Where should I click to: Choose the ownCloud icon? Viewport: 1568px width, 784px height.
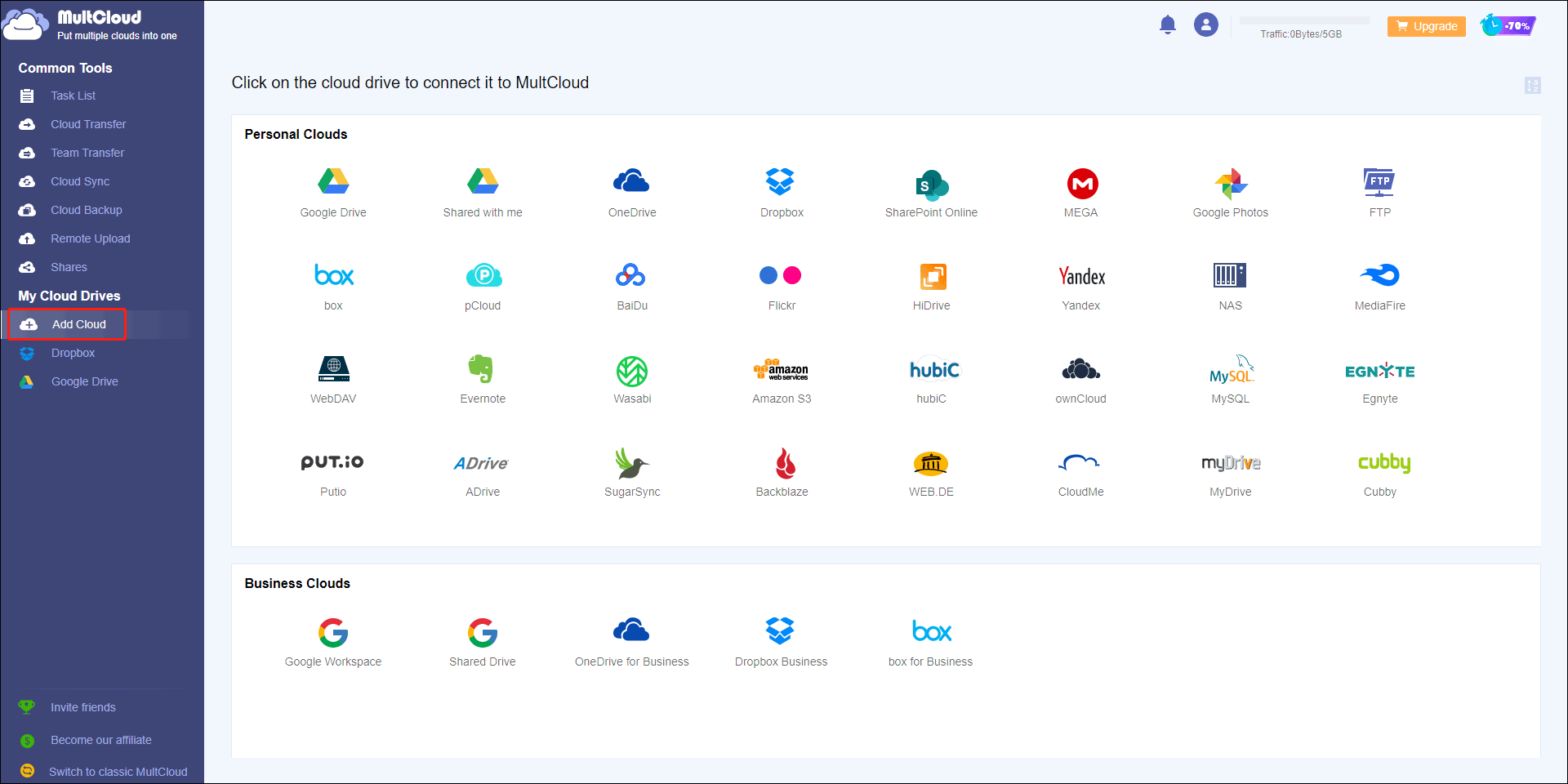1080,369
